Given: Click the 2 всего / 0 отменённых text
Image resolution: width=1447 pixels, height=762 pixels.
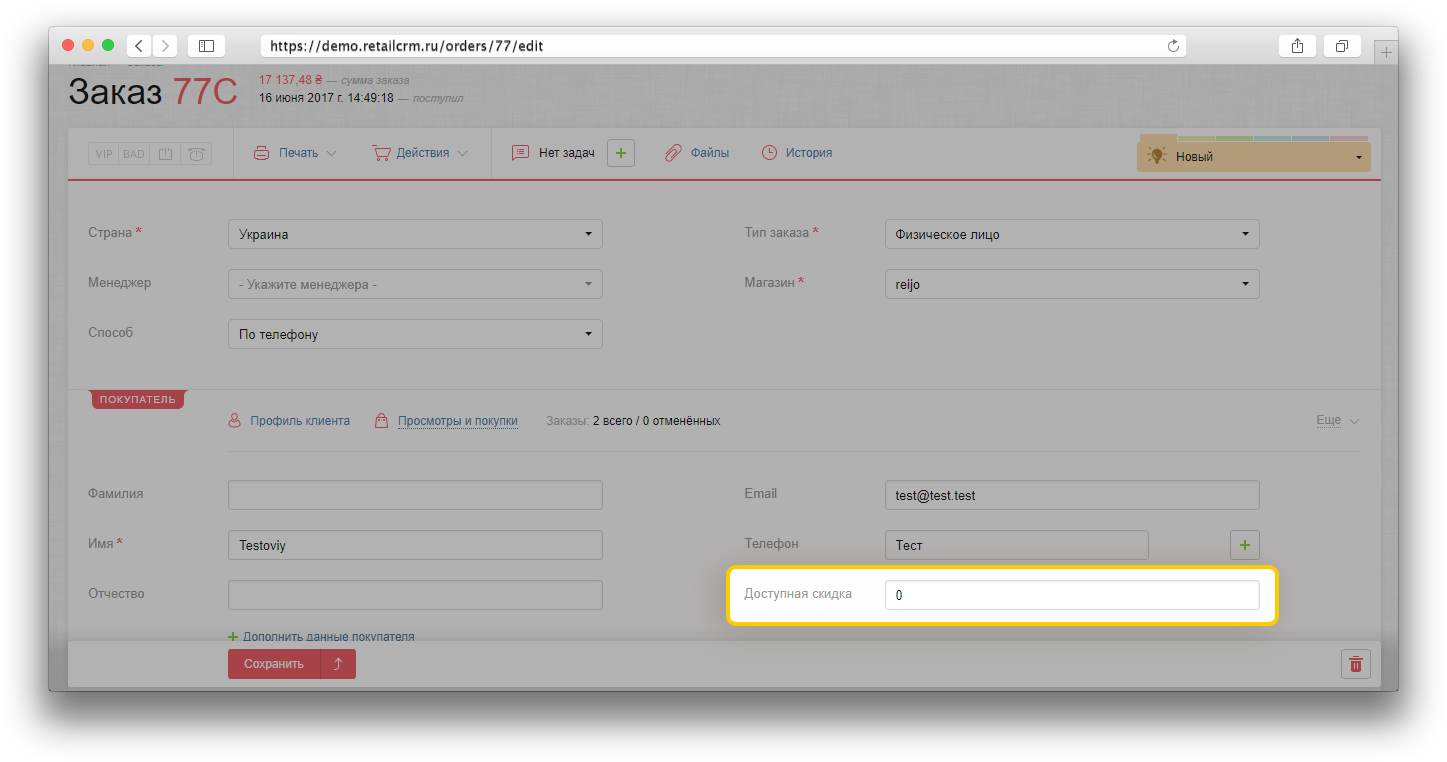Looking at the screenshot, I should tap(657, 421).
